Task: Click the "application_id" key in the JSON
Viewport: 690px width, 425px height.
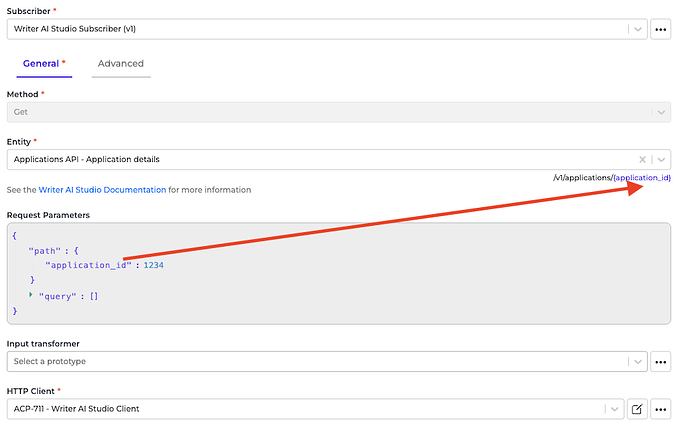Action: point(88,265)
